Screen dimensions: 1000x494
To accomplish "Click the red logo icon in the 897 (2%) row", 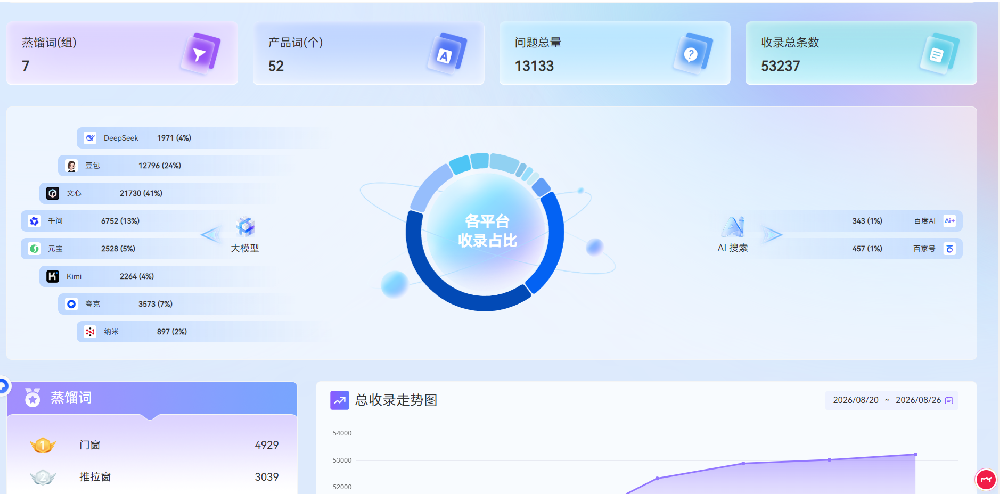I will click(90, 331).
